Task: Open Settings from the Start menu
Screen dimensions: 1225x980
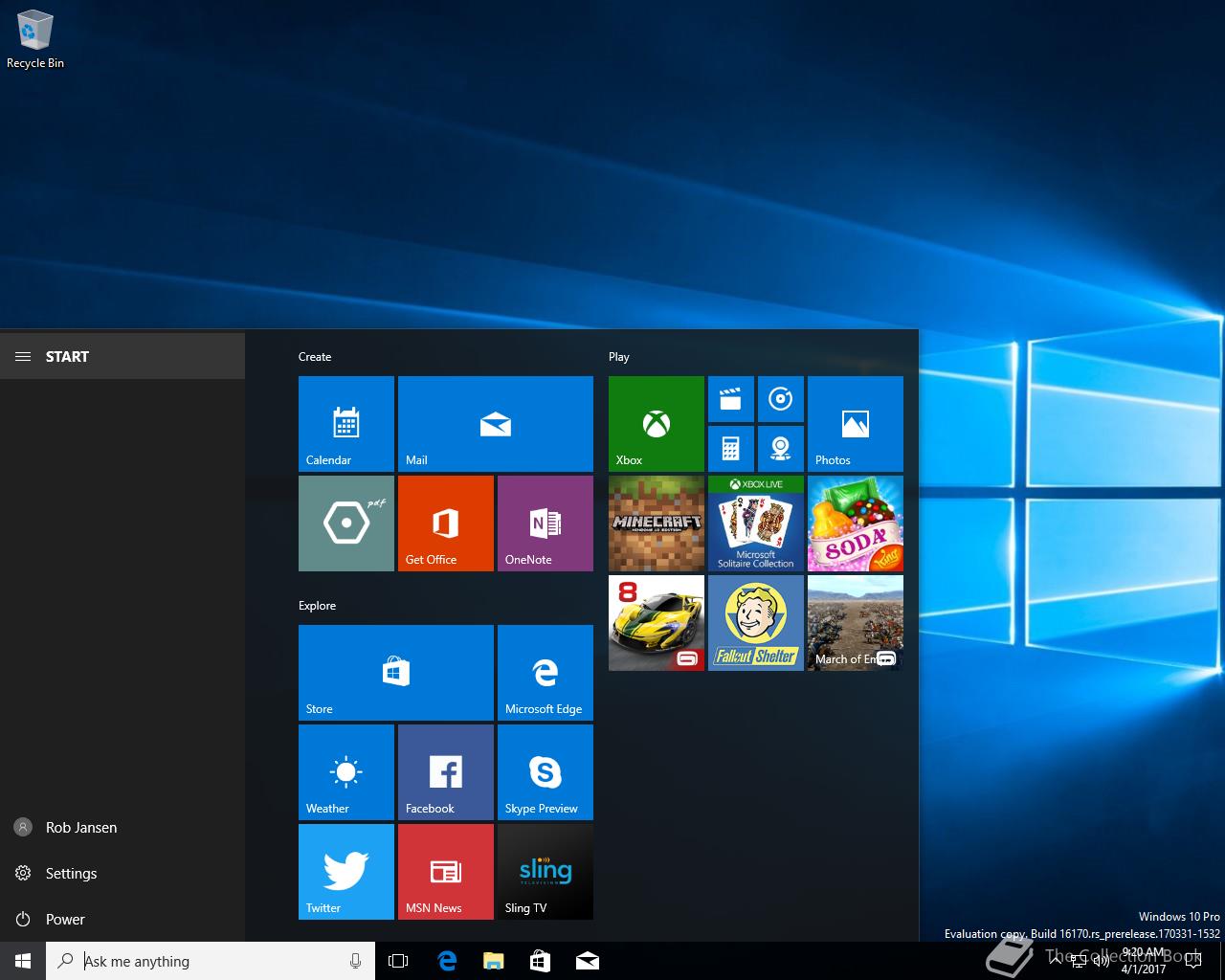Action: (x=122, y=873)
